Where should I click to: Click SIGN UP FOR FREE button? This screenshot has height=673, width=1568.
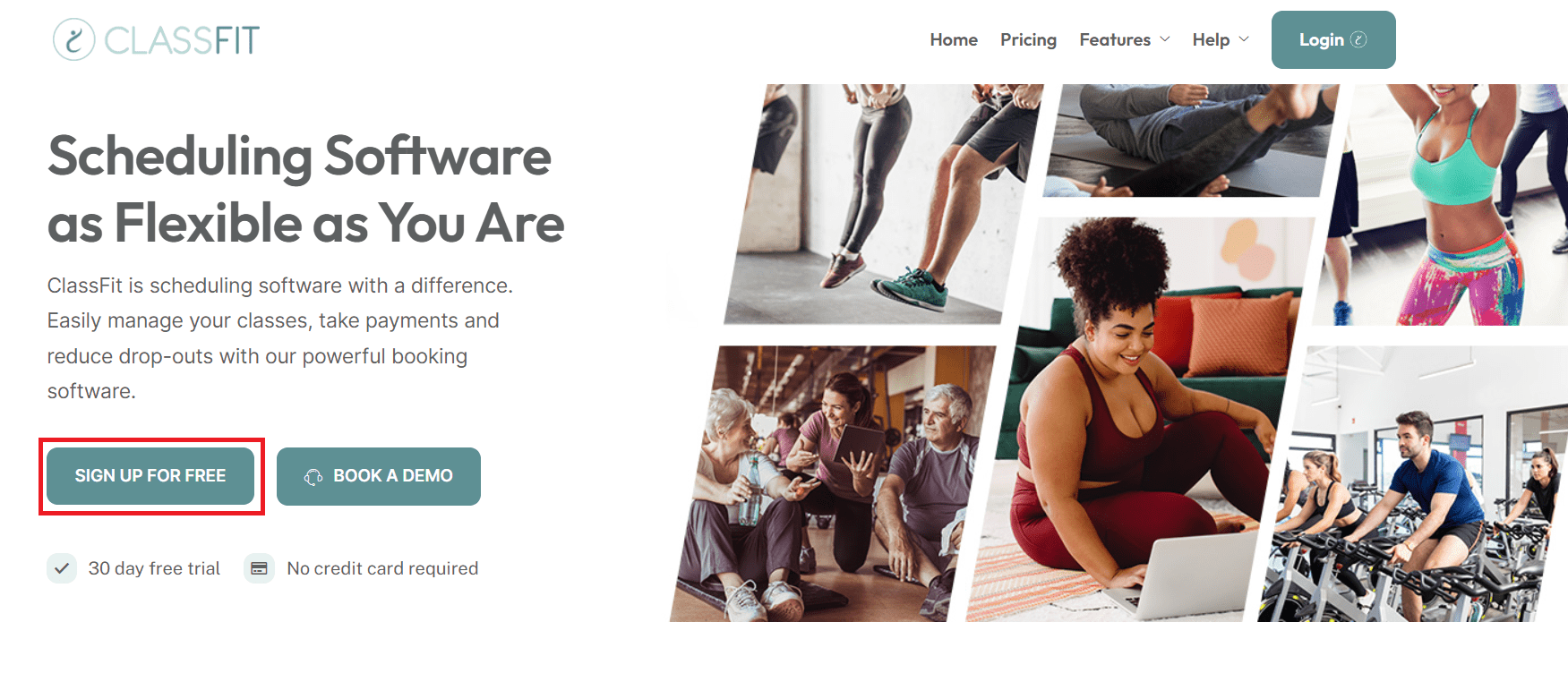(x=150, y=476)
